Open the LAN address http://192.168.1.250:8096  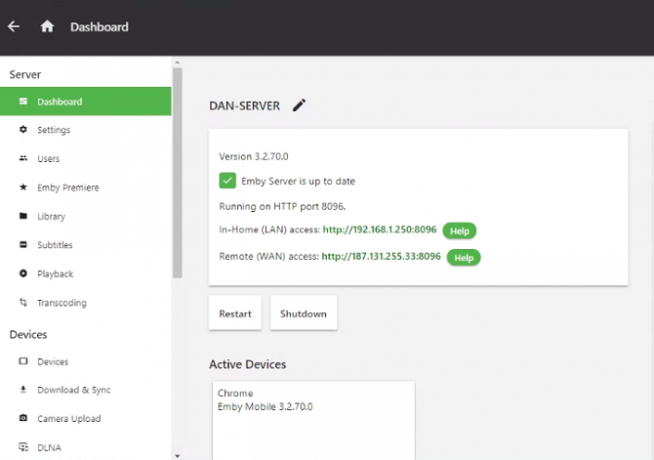click(380, 229)
